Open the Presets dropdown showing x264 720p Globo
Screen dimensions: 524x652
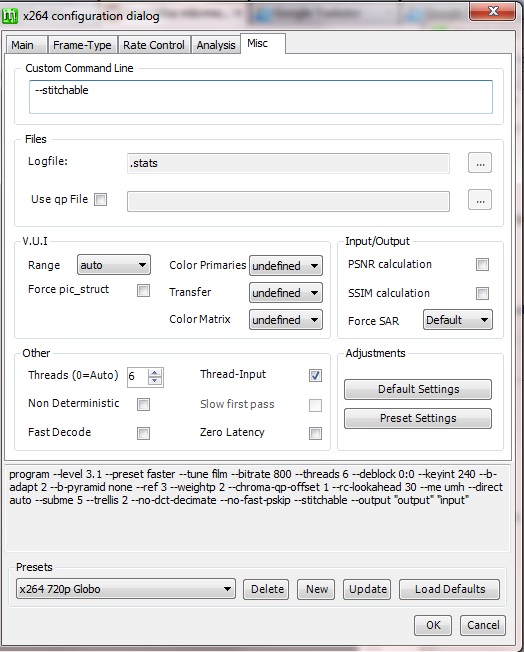(126, 589)
